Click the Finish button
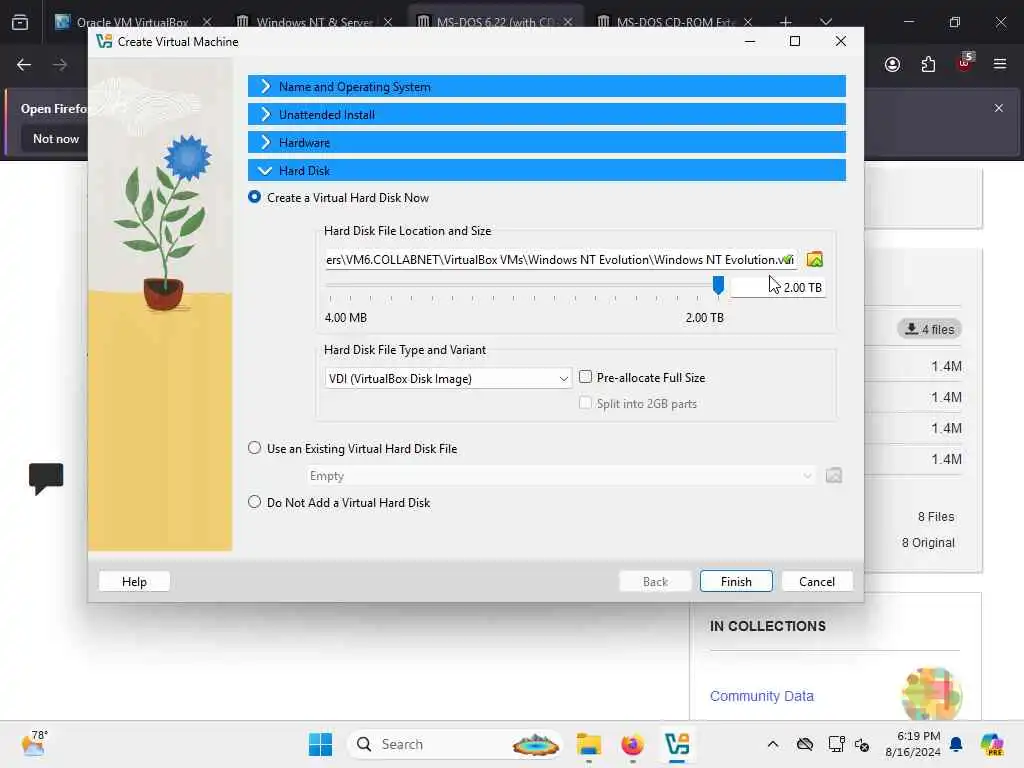The image size is (1024, 768). click(736, 581)
